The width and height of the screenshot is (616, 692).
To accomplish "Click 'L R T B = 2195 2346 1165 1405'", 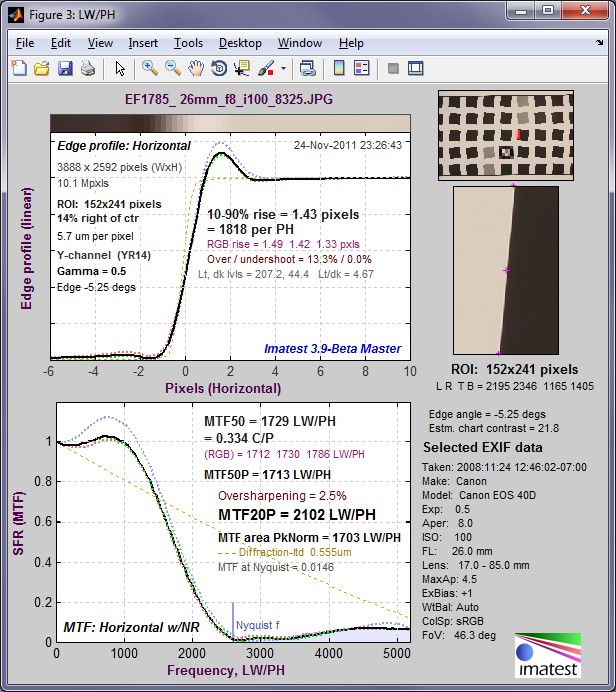I will point(515,386).
